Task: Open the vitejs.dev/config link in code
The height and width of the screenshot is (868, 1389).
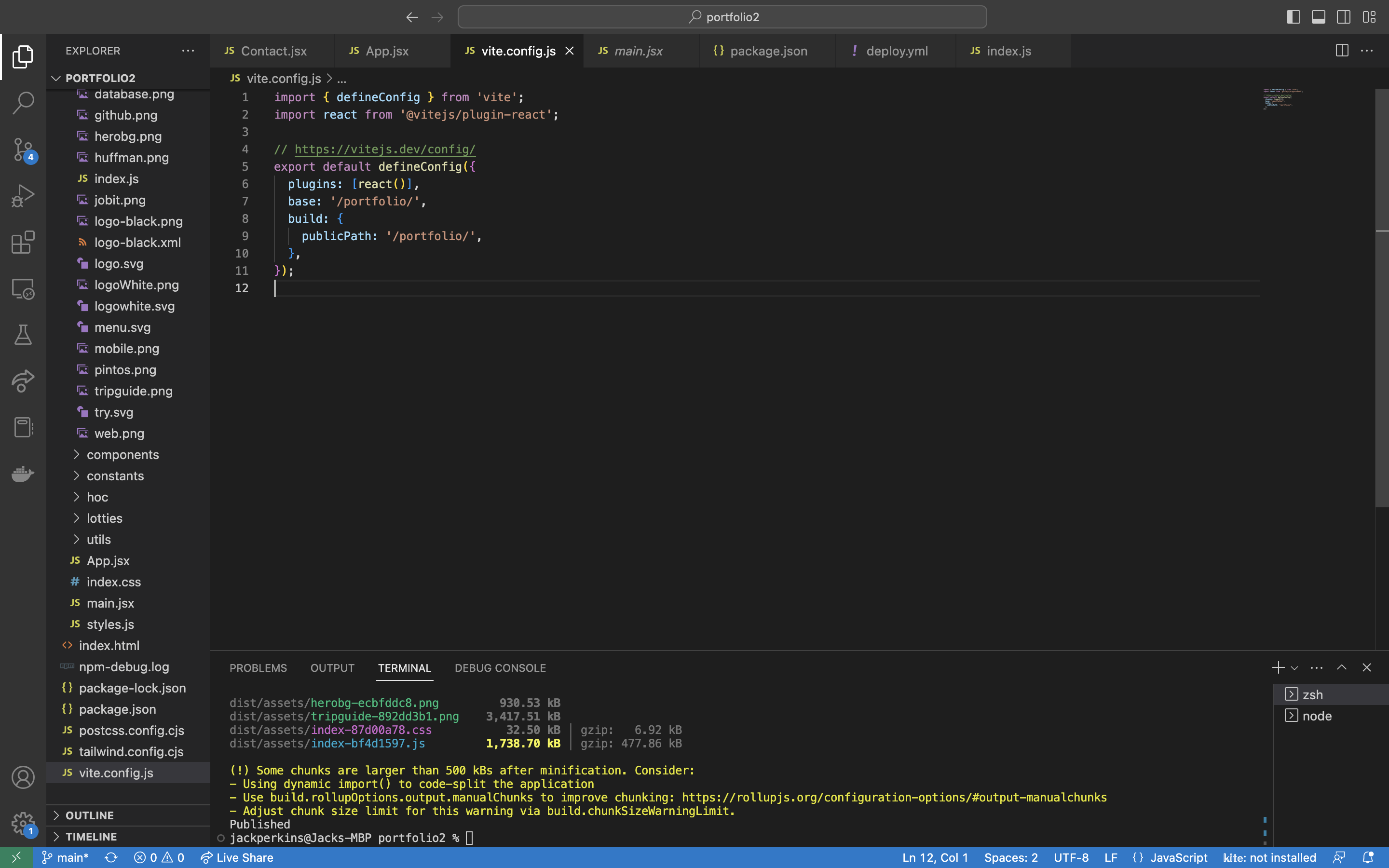Action: point(385,149)
